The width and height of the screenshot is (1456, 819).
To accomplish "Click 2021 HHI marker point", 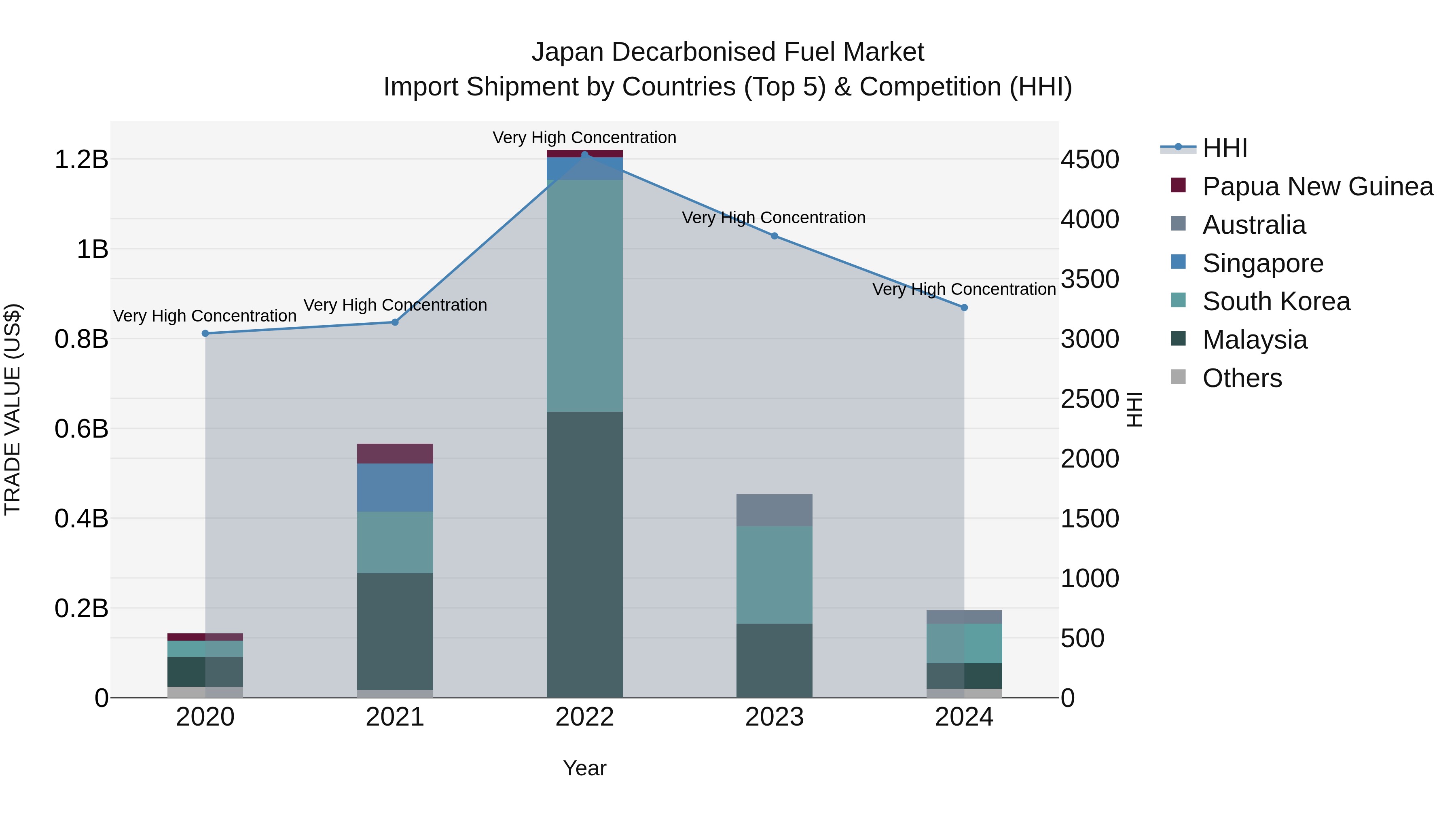I will (395, 322).
